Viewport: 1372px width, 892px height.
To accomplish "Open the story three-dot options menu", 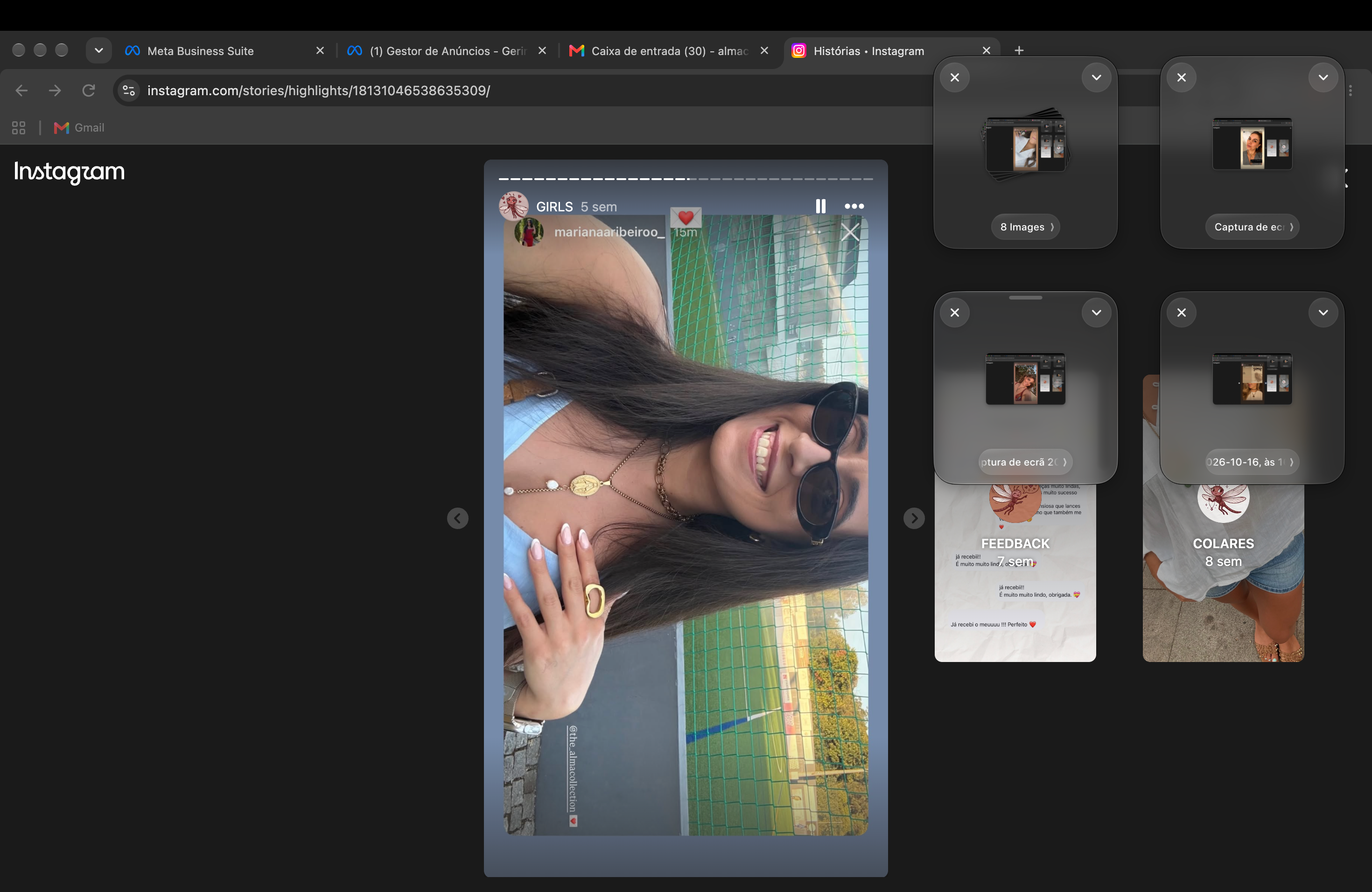I will pyautogui.click(x=854, y=206).
